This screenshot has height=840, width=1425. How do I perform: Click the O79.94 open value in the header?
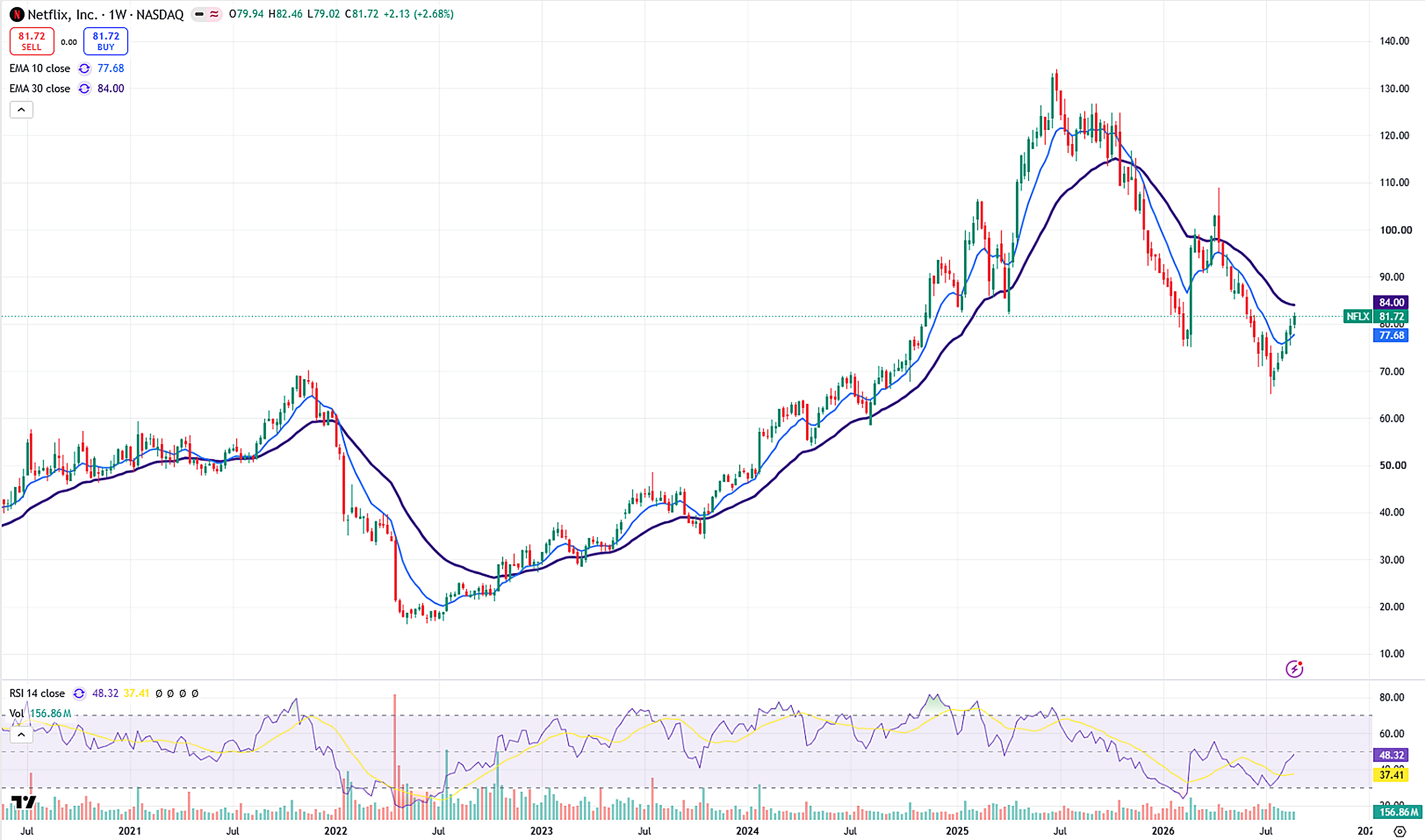click(246, 14)
